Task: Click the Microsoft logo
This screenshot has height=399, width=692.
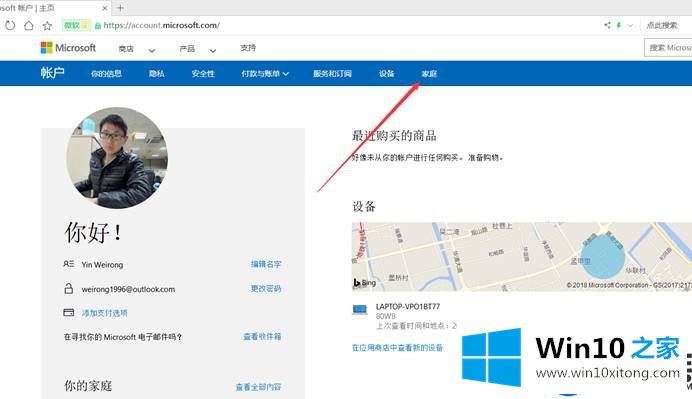Action: tap(68, 48)
